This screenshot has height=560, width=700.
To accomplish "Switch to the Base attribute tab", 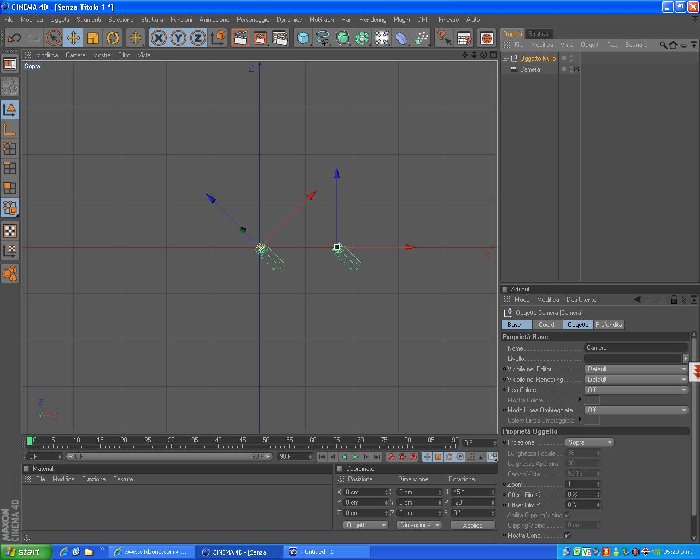I will point(517,325).
